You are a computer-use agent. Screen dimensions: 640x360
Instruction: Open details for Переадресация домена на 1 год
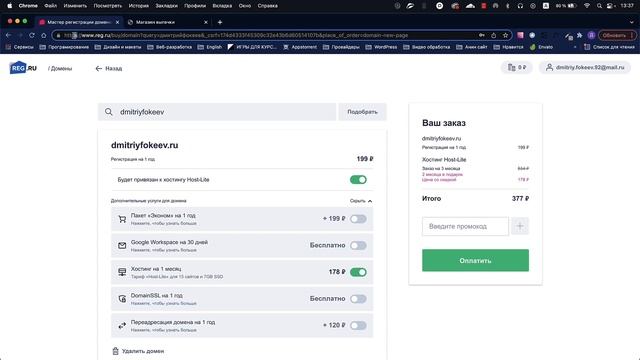pyautogui.click(x=163, y=330)
